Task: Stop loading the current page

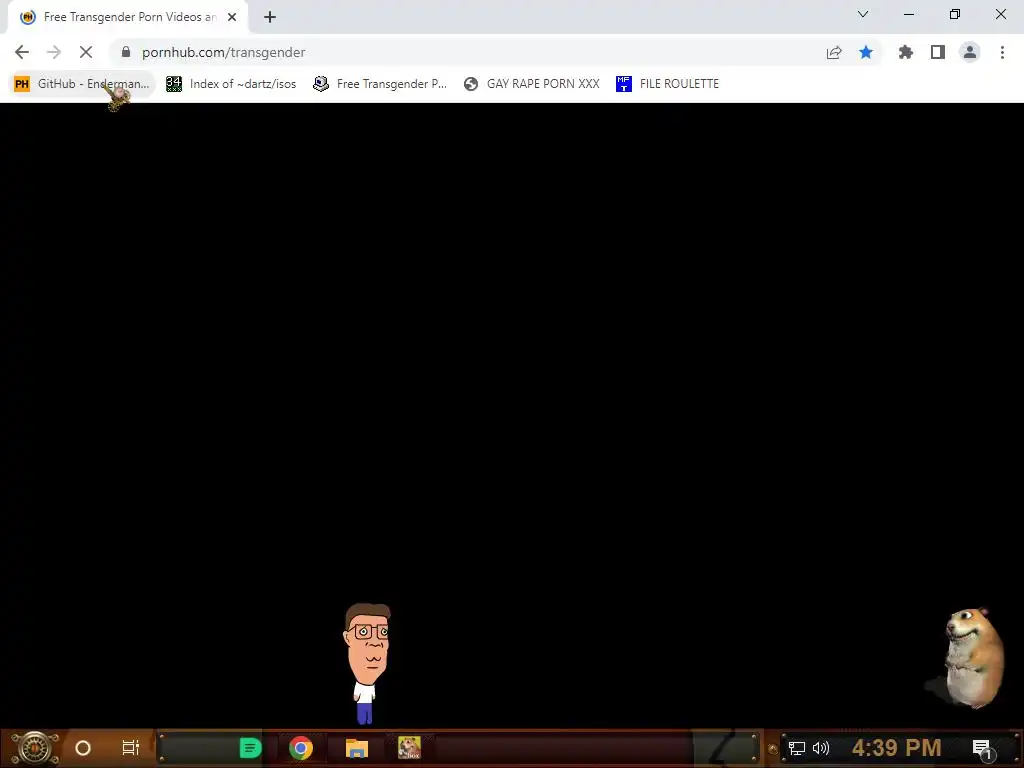Action: click(86, 52)
